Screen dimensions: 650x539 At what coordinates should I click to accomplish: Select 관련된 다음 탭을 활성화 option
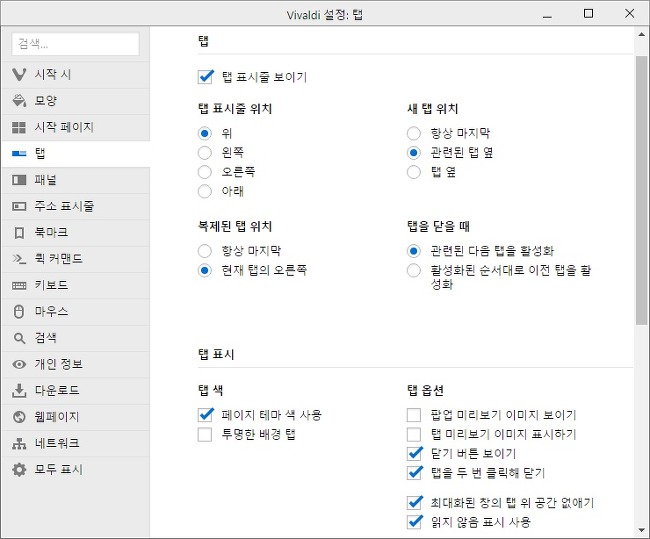[x=414, y=251]
